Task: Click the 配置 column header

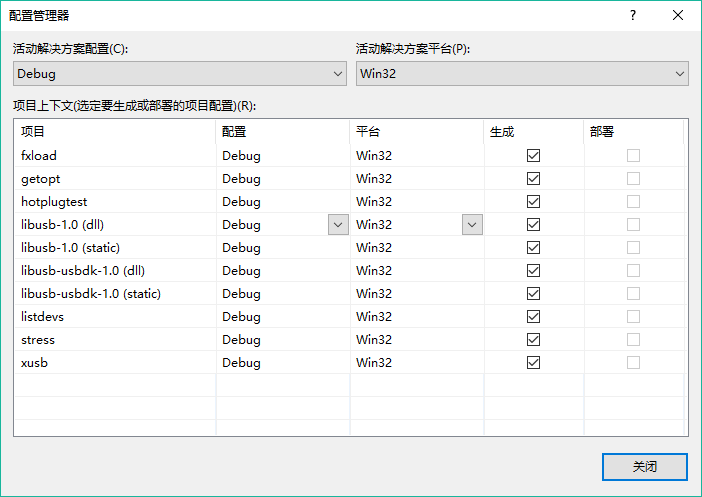Action: coord(283,132)
